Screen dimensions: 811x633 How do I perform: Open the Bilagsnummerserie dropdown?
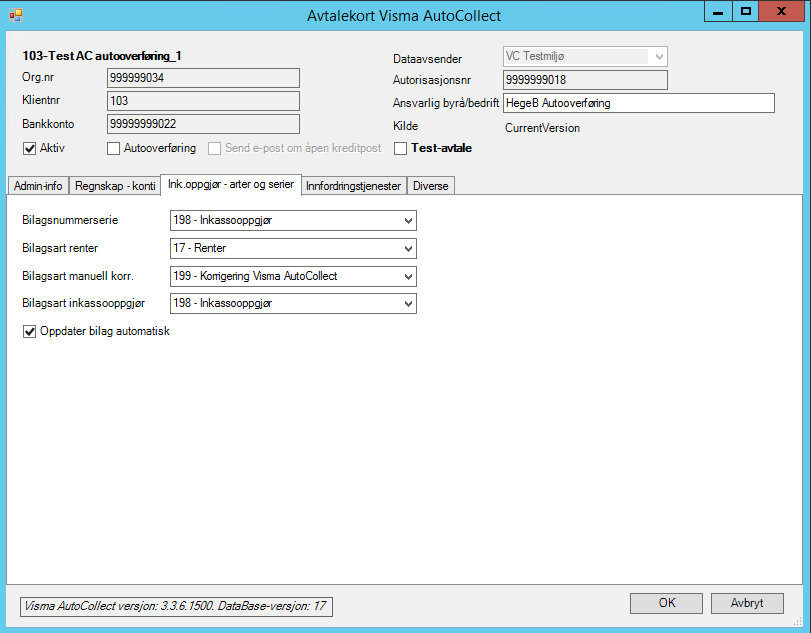coord(293,220)
